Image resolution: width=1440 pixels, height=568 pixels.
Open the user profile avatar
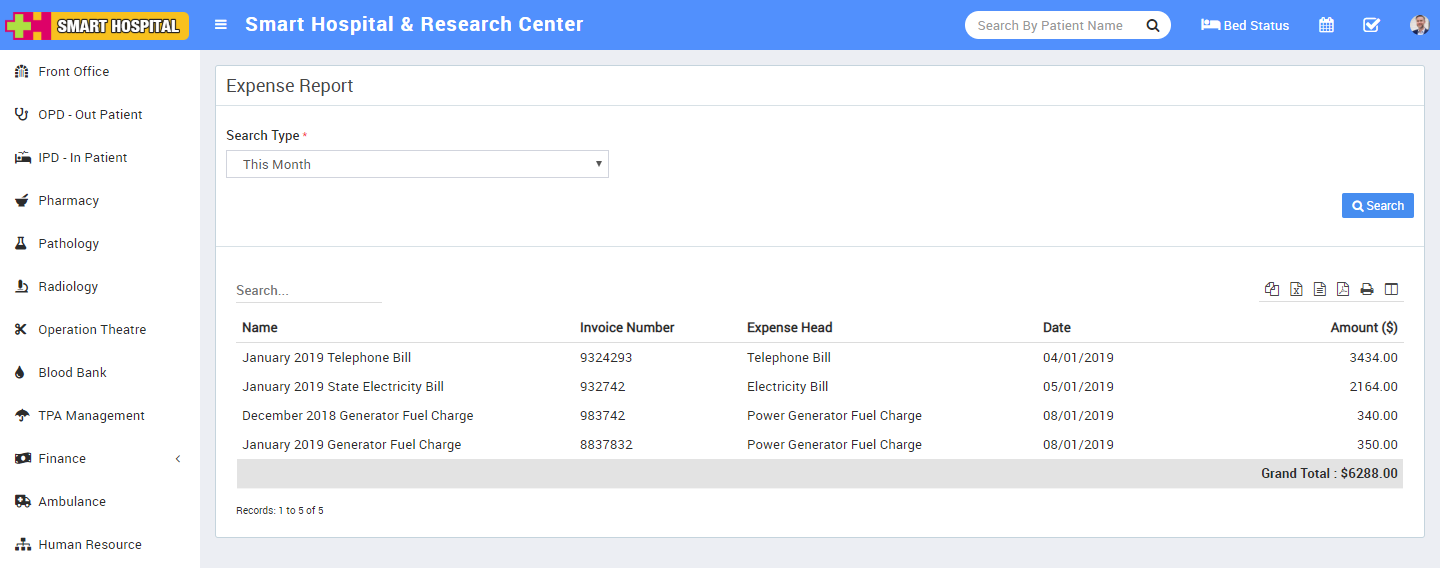pyautogui.click(x=1419, y=25)
